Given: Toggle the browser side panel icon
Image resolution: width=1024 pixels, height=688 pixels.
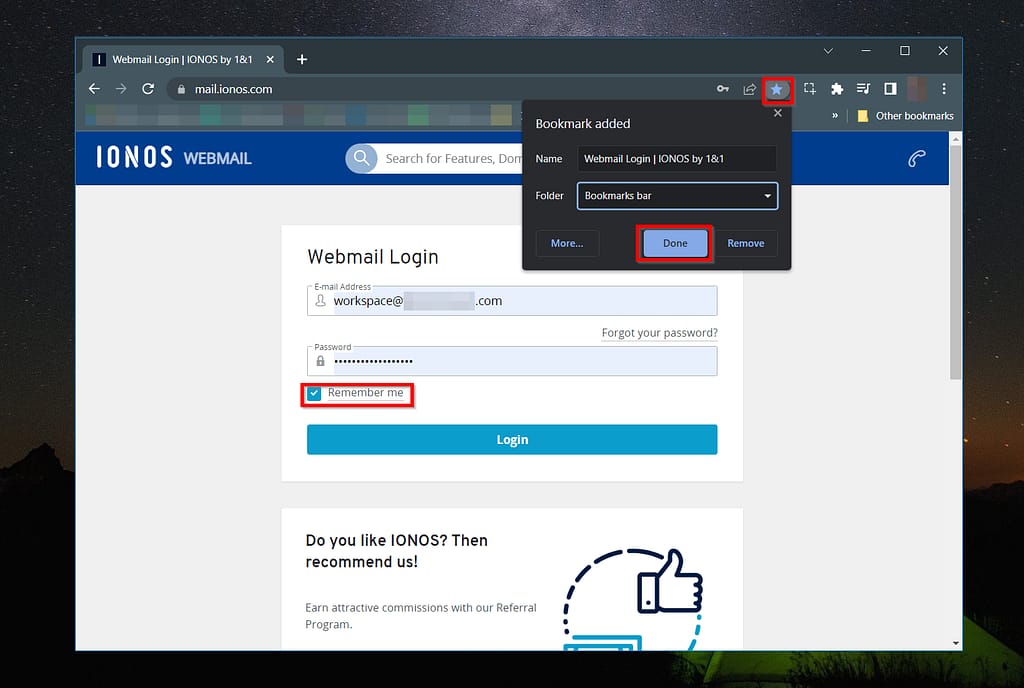Looking at the screenshot, I should point(890,89).
